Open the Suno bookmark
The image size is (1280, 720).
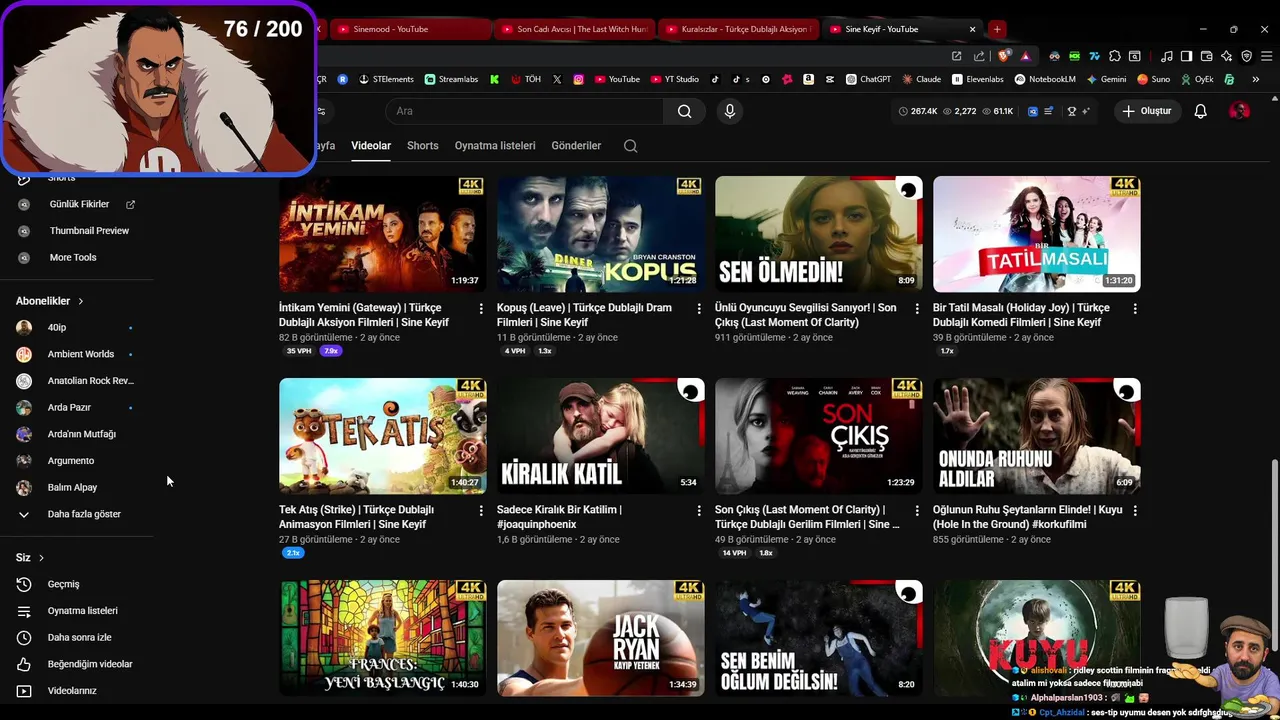pyautogui.click(x=1154, y=79)
